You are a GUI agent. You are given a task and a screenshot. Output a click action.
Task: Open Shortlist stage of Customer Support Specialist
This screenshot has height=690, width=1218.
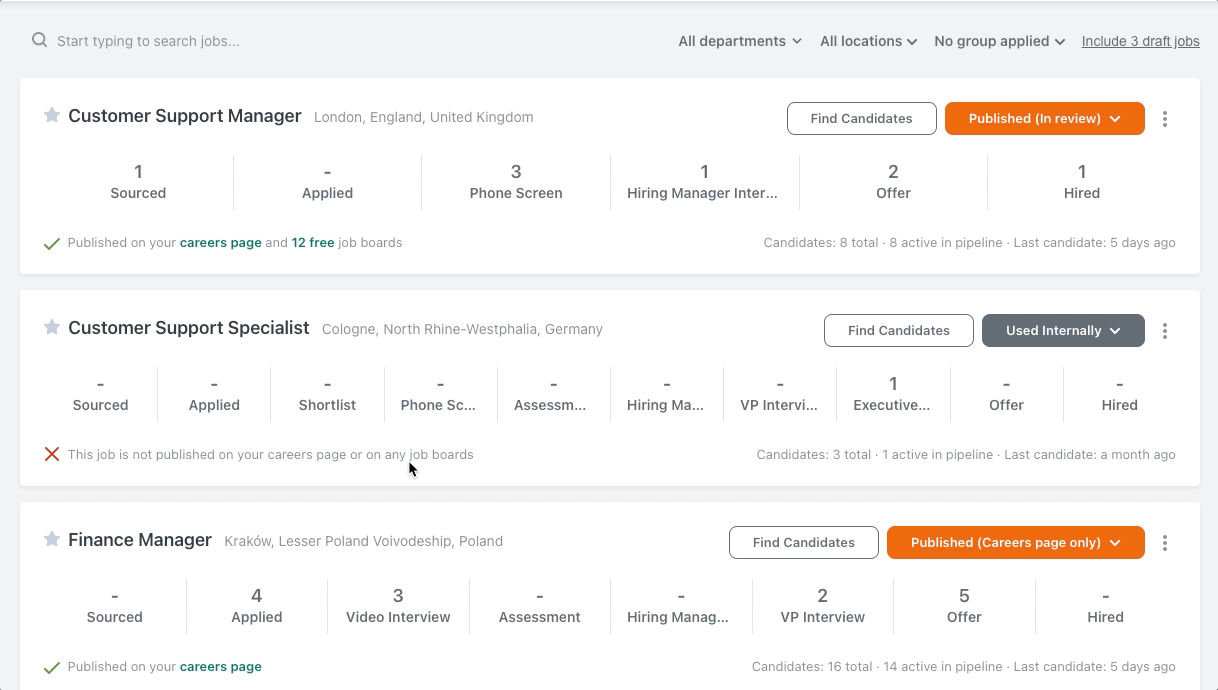[x=327, y=394]
